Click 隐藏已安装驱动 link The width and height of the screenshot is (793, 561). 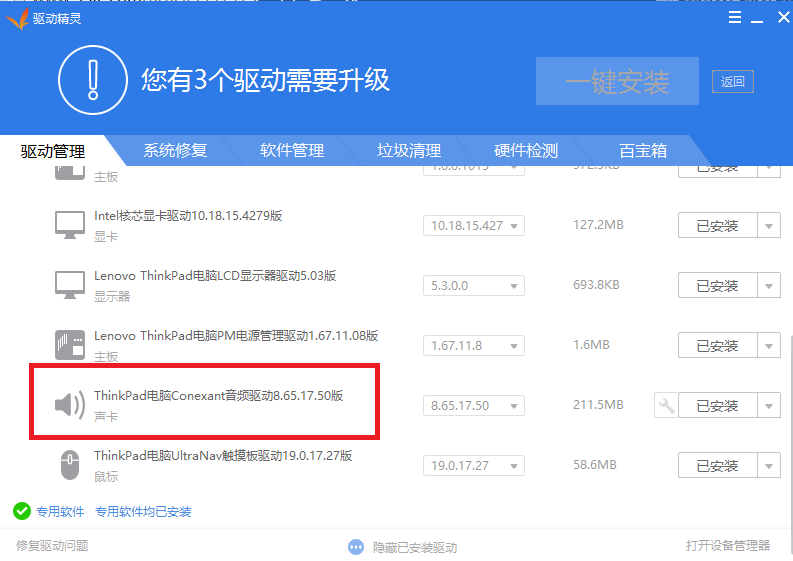pos(415,547)
